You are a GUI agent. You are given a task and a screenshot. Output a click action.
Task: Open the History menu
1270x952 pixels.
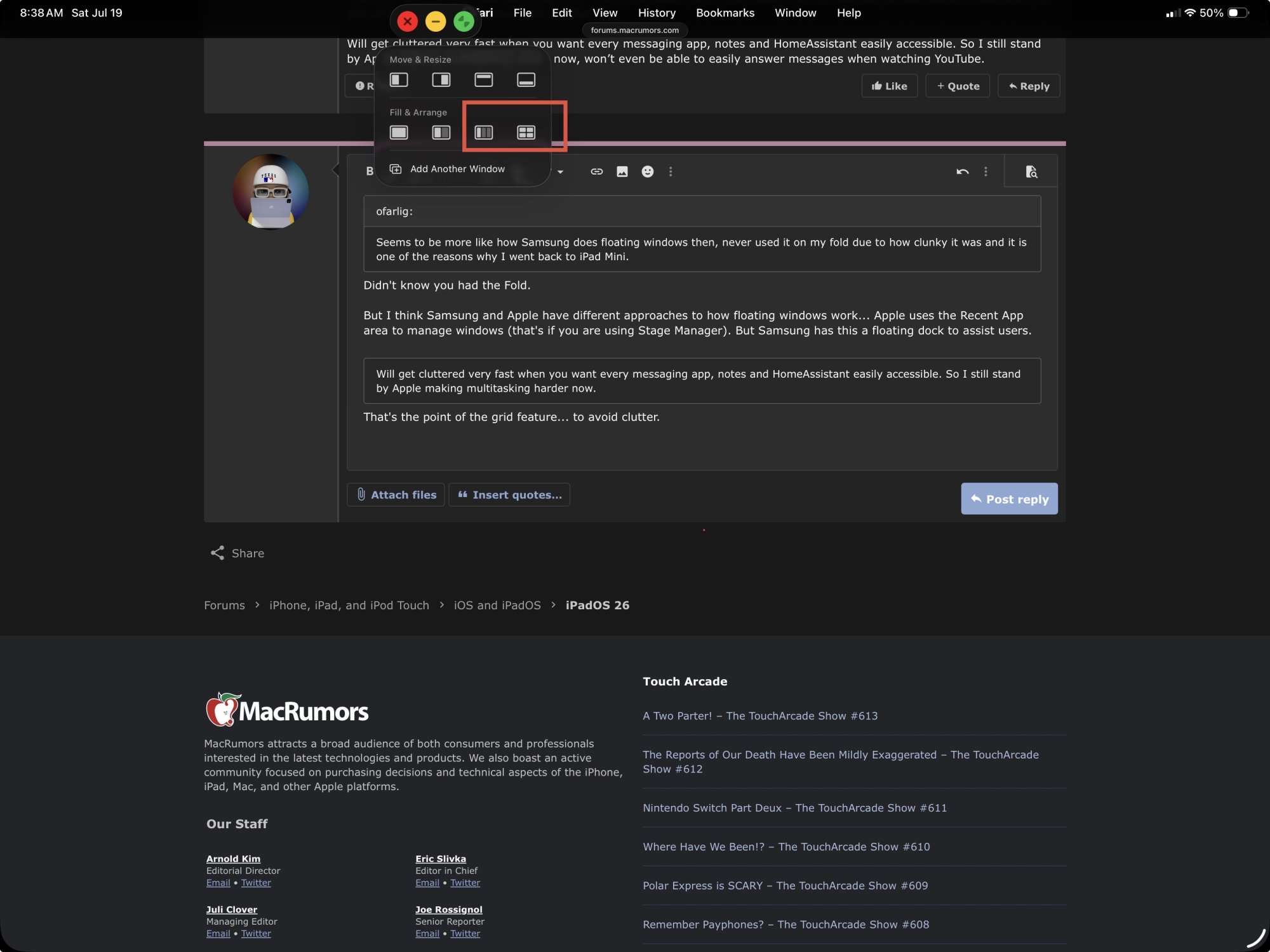pos(657,13)
